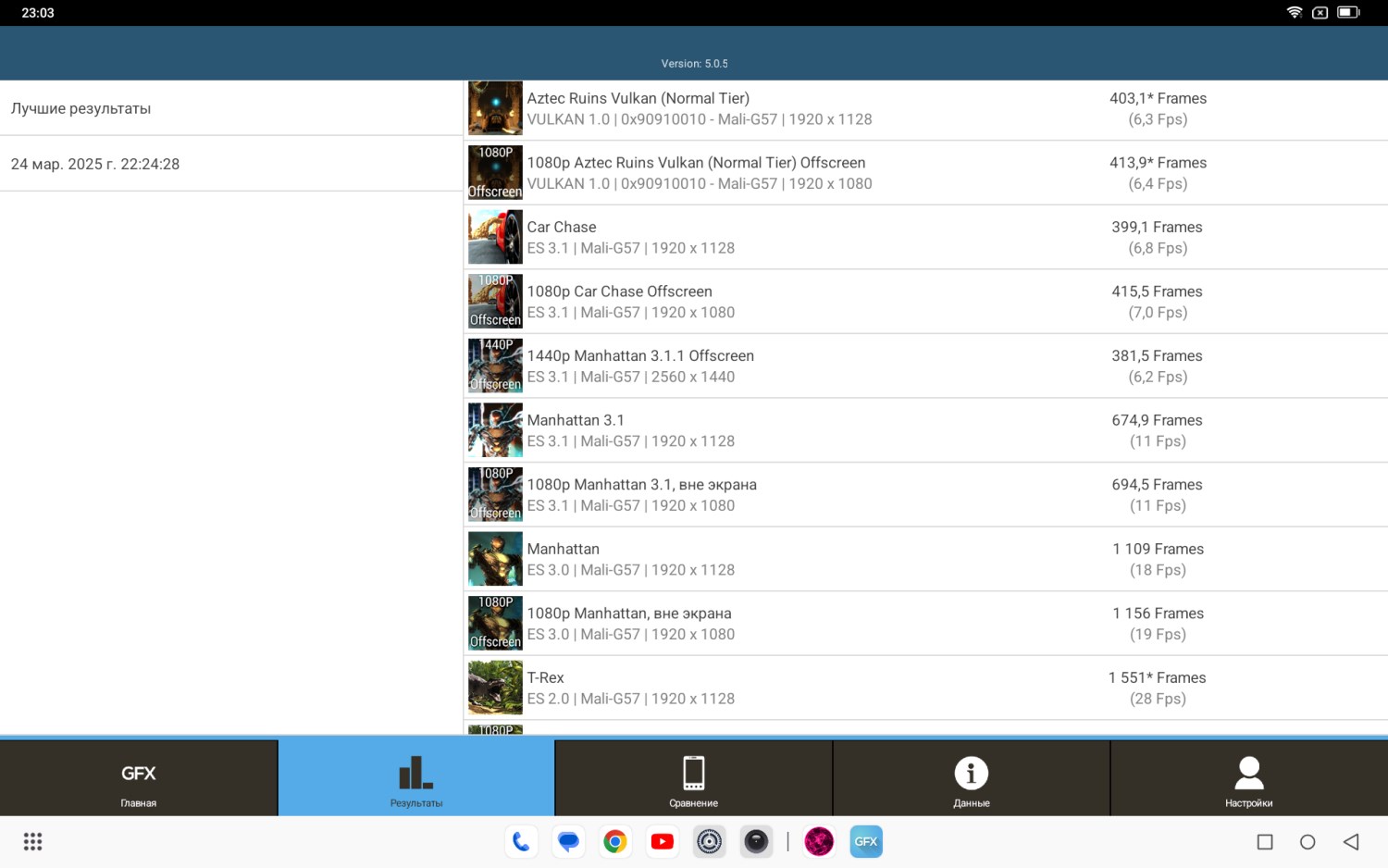Click the 23:03 clock in status bar

[x=38, y=13]
